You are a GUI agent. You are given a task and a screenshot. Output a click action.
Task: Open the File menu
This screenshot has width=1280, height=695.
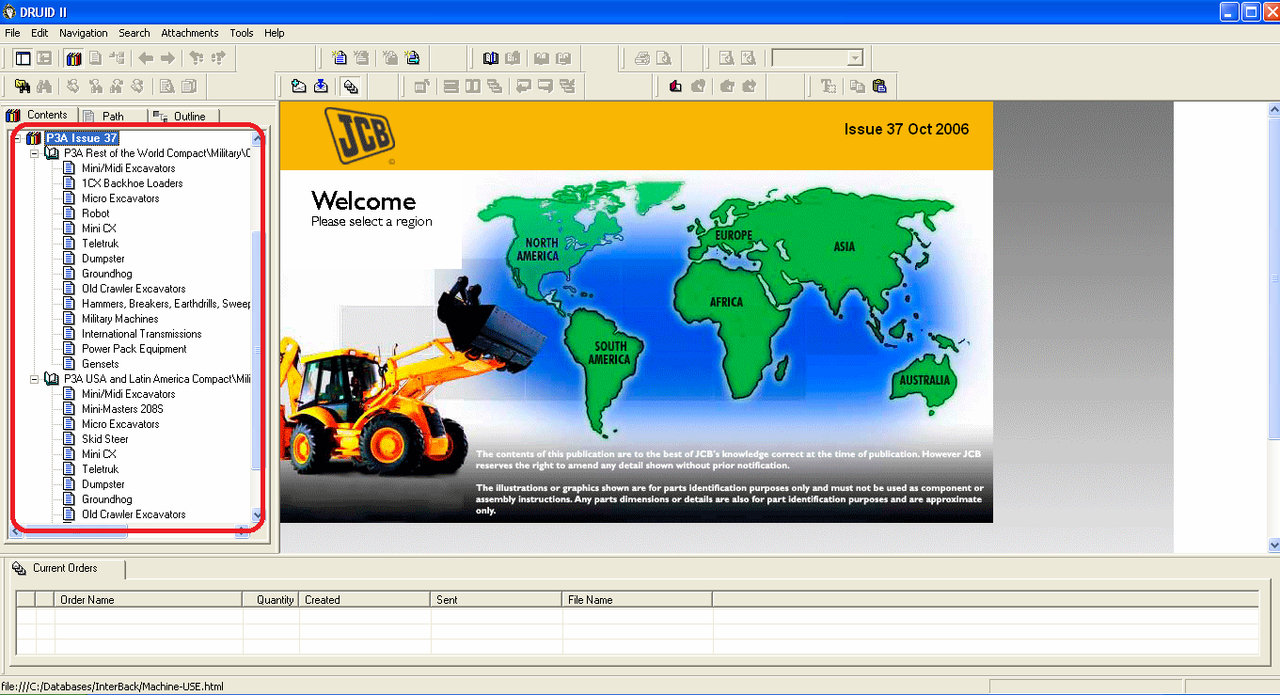(x=12, y=33)
